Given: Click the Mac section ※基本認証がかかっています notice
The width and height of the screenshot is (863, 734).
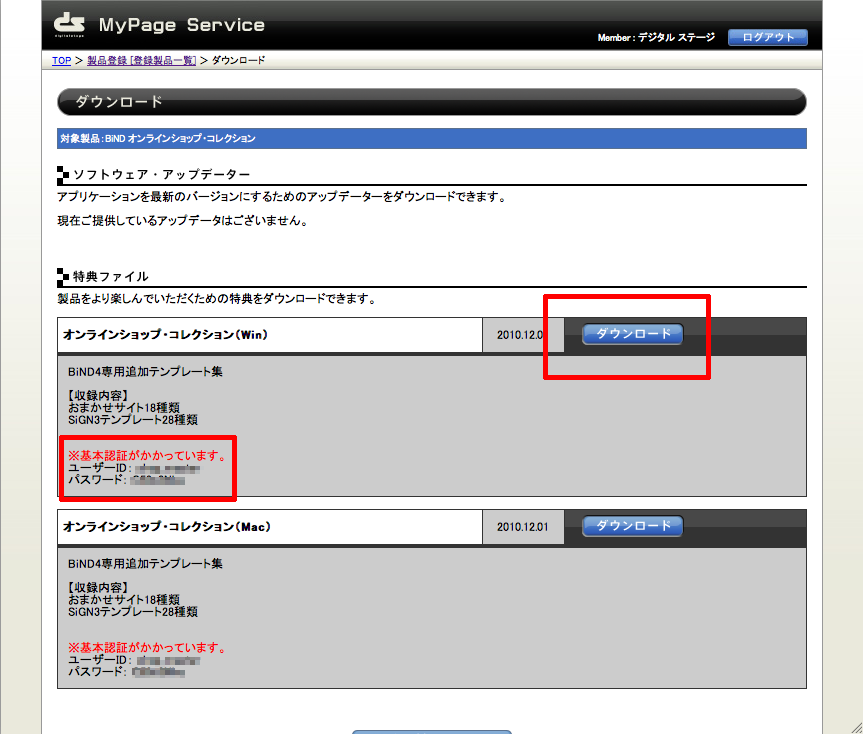Looking at the screenshot, I should [x=147, y=648].
